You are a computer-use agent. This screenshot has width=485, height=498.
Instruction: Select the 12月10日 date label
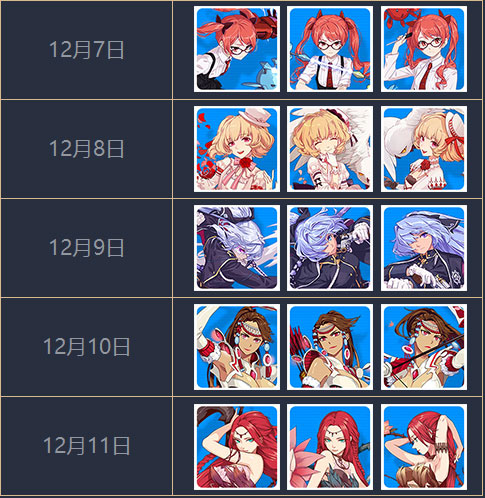[87, 347]
